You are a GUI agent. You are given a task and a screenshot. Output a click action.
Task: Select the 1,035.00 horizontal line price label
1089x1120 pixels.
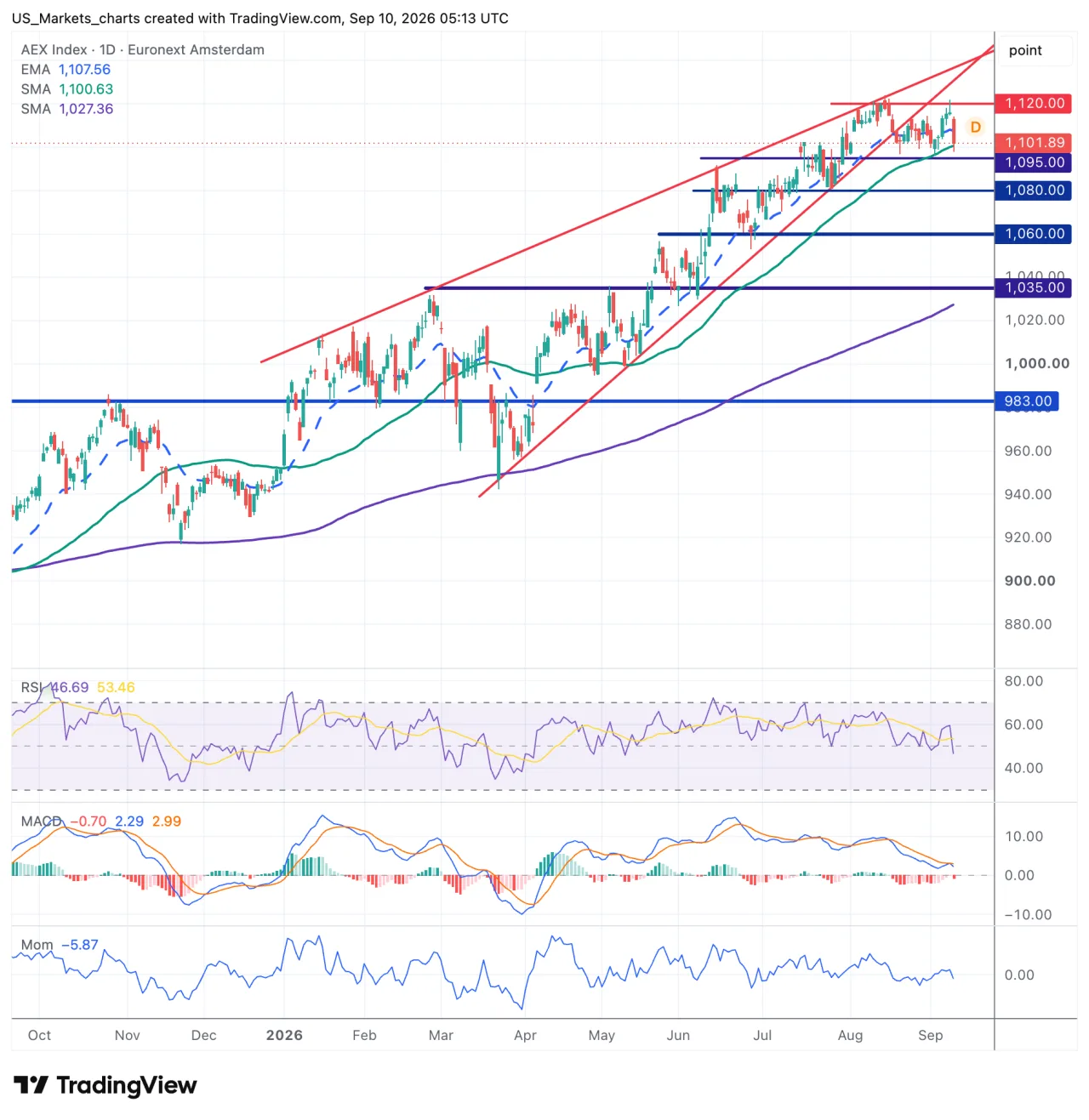tap(1034, 287)
